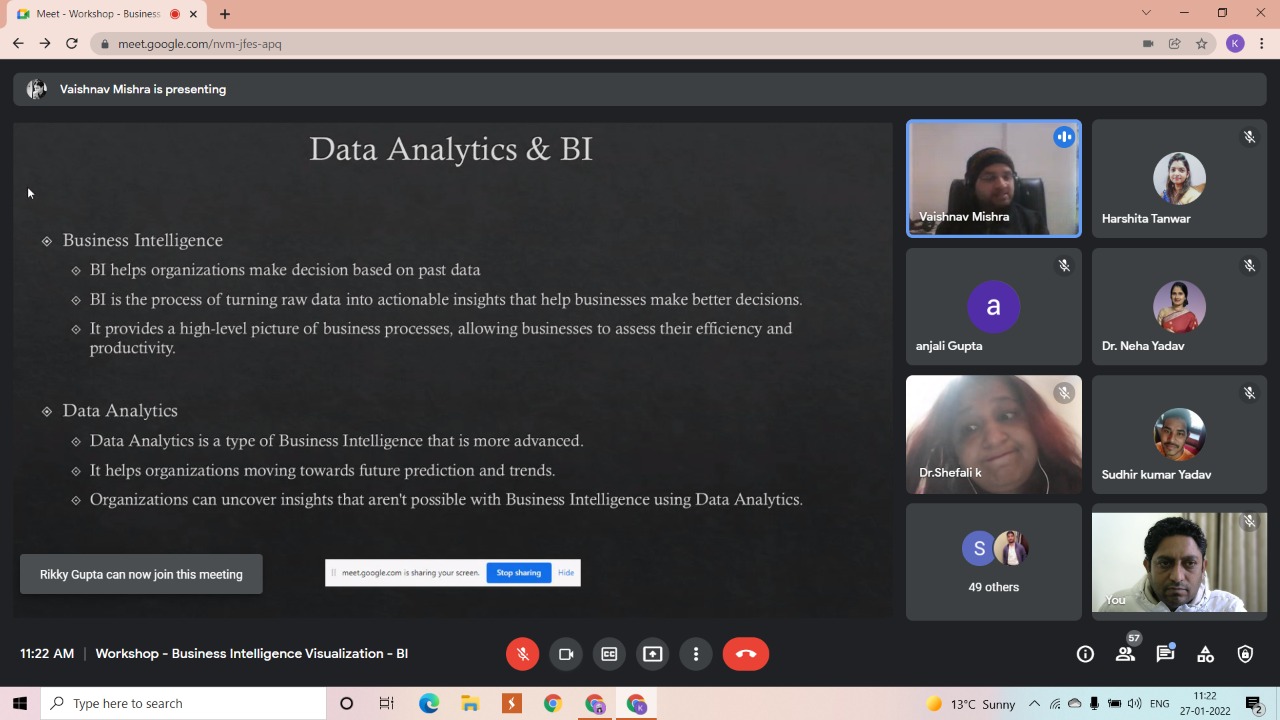Select the Meet Workshop browser tab
The height and width of the screenshot is (720, 1280).
point(98,14)
